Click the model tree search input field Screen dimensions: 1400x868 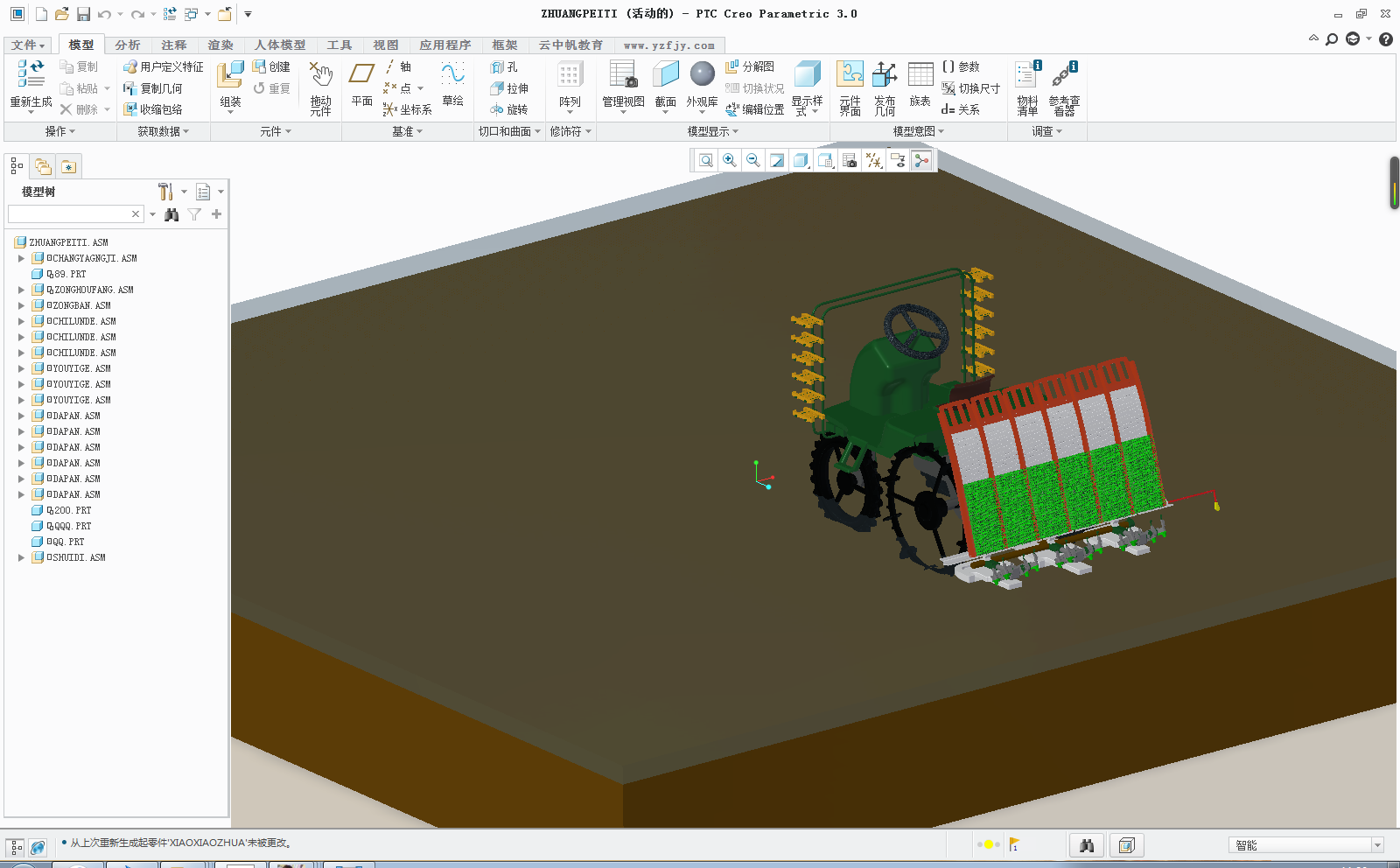tap(69, 214)
